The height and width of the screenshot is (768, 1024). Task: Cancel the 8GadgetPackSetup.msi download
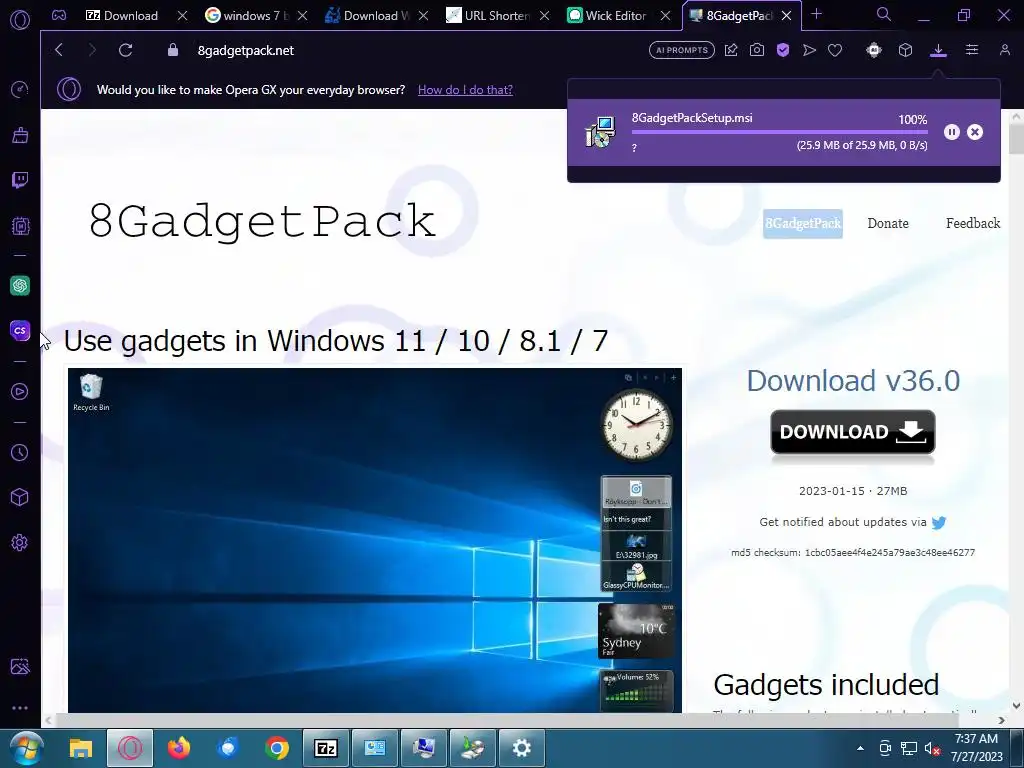click(x=975, y=132)
